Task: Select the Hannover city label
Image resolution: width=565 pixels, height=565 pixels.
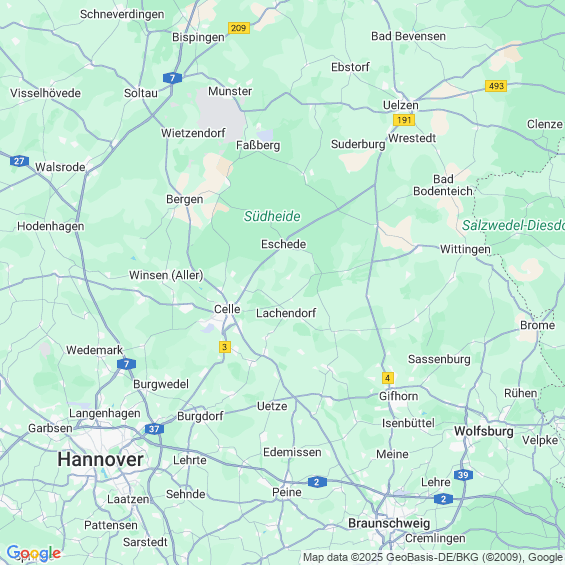Action: click(101, 459)
